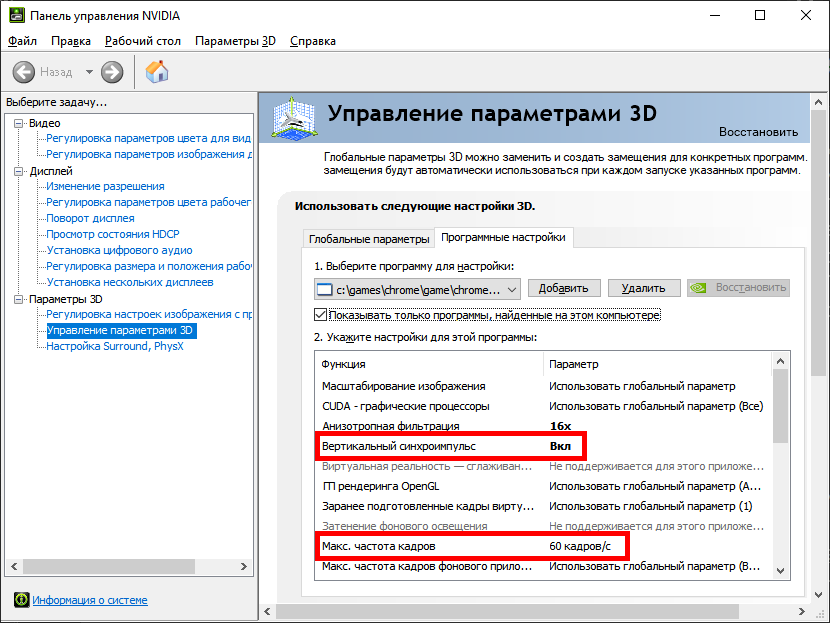
Task: Click the Forward arrow icon in toolbar
Action: coord(112,72)
